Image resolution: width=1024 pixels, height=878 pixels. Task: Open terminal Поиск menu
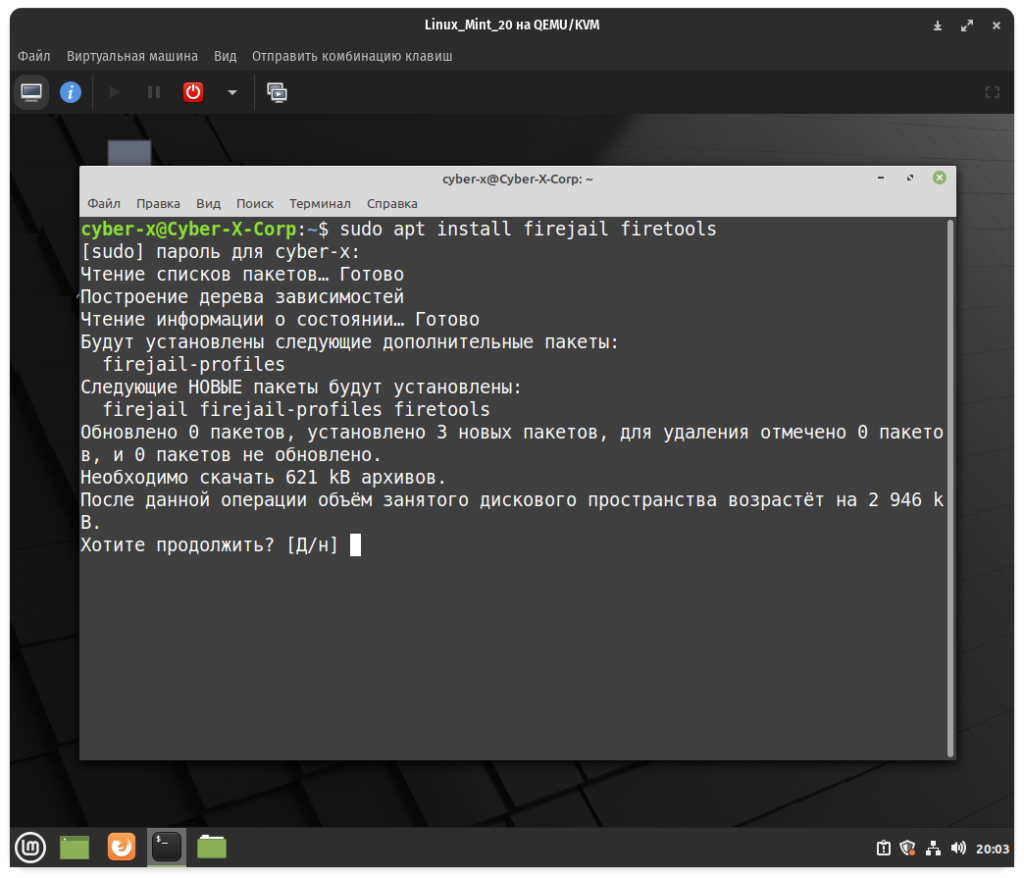point(255,204)
